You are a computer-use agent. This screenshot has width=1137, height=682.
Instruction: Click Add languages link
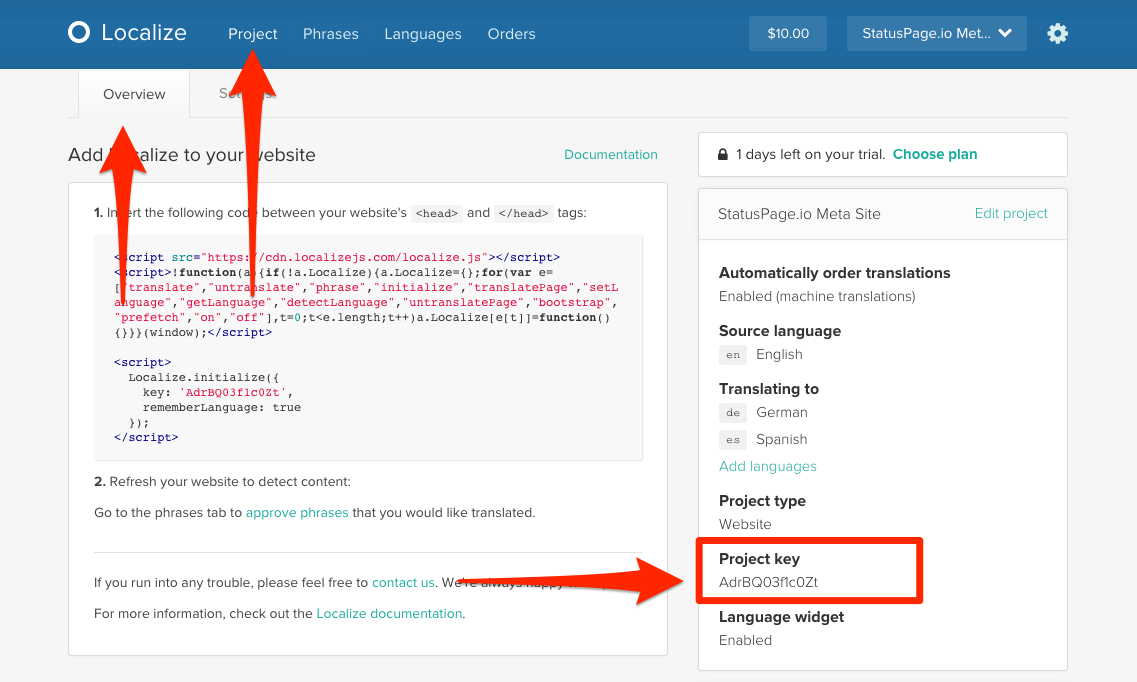pyautogui.click(x=767, y=466)
